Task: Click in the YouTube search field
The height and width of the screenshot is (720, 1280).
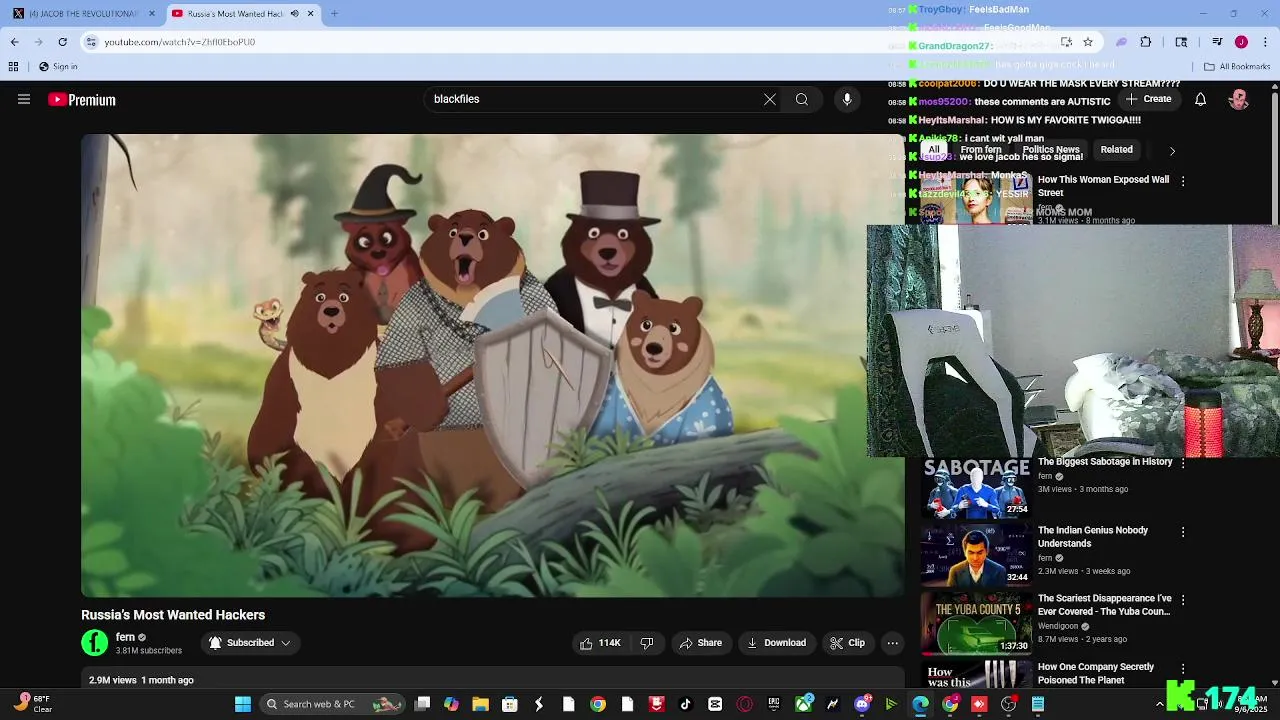Action: coord(590,99)
